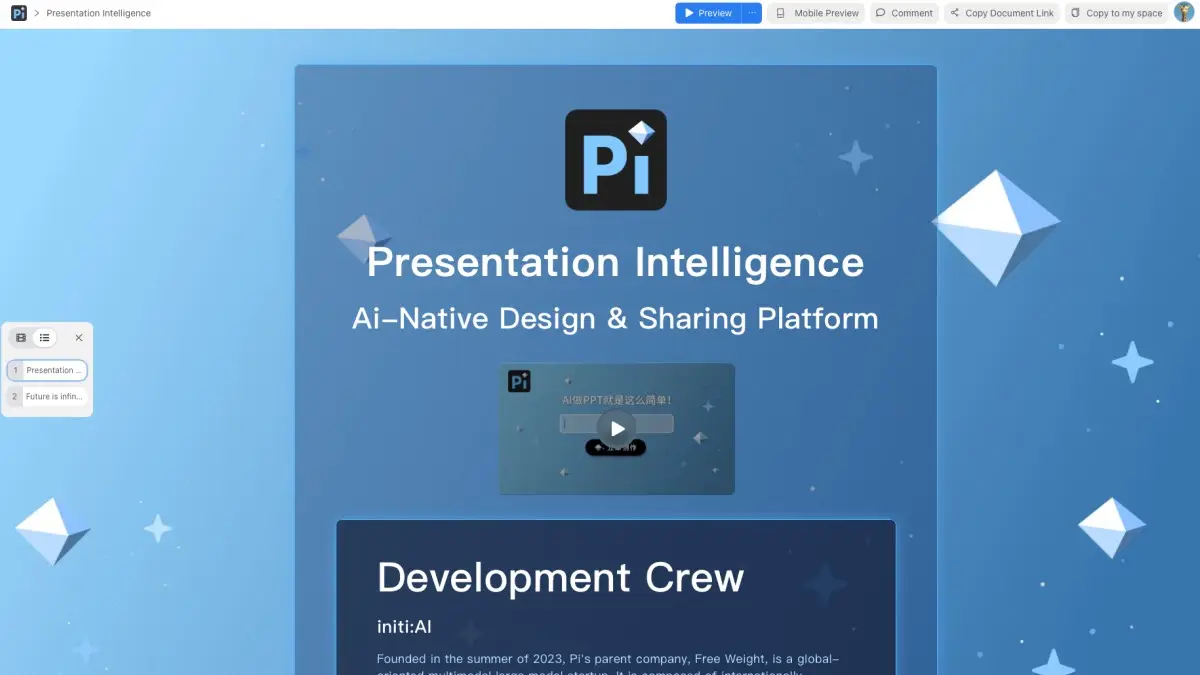Click the large Pi logo on the slide

(x=616, y=160)
